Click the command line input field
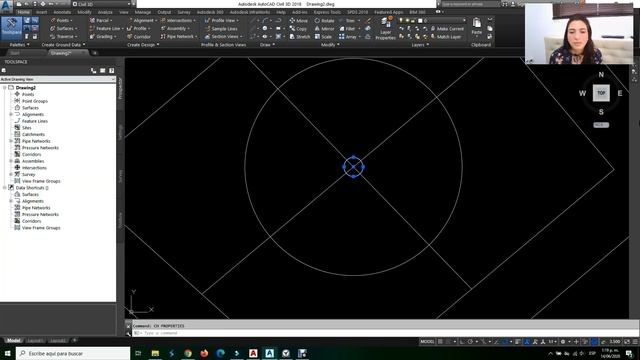The width and height of the screenshot is (640, 360). (384, 333)
